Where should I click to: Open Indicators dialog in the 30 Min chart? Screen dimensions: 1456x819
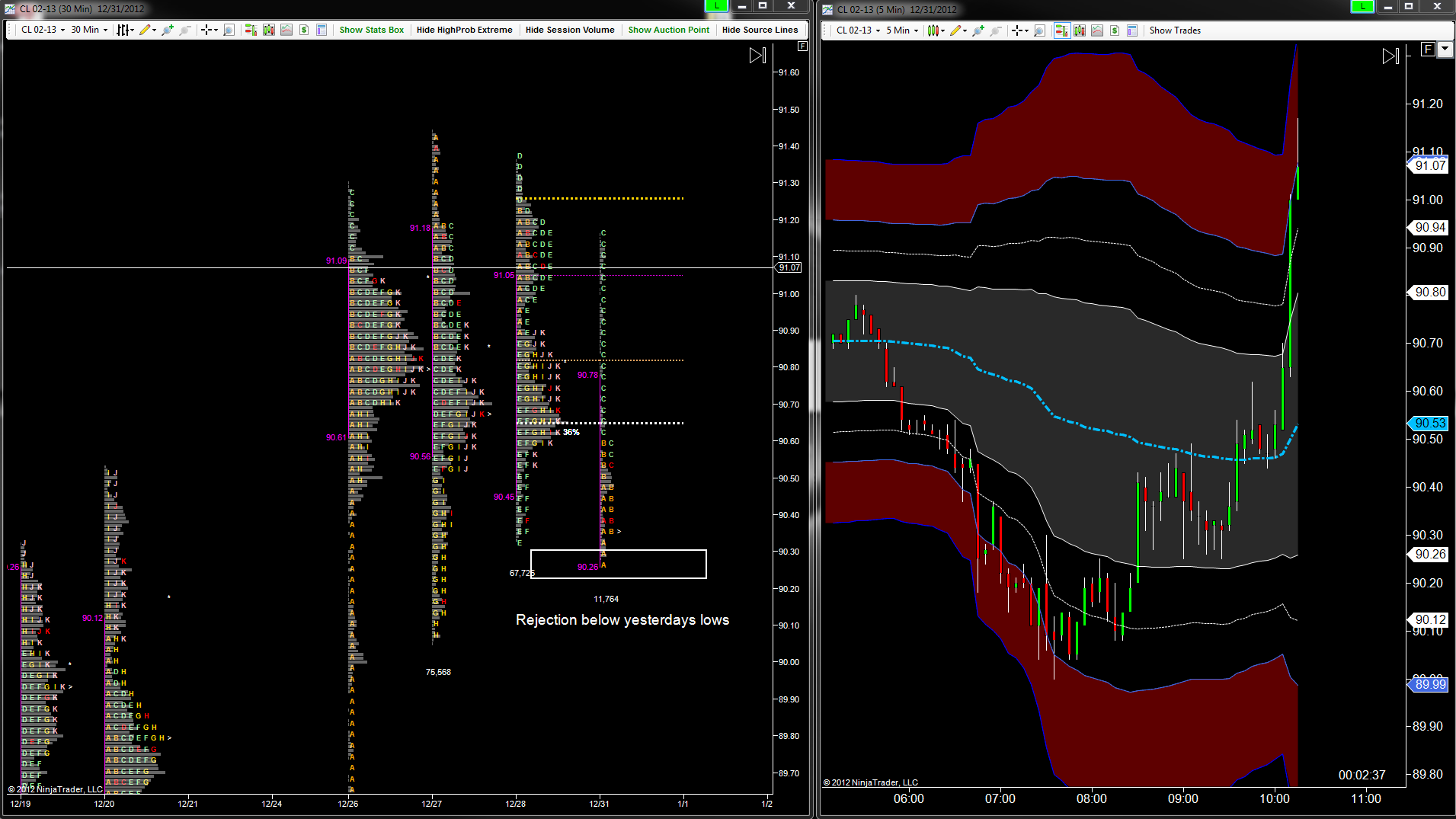286,30
